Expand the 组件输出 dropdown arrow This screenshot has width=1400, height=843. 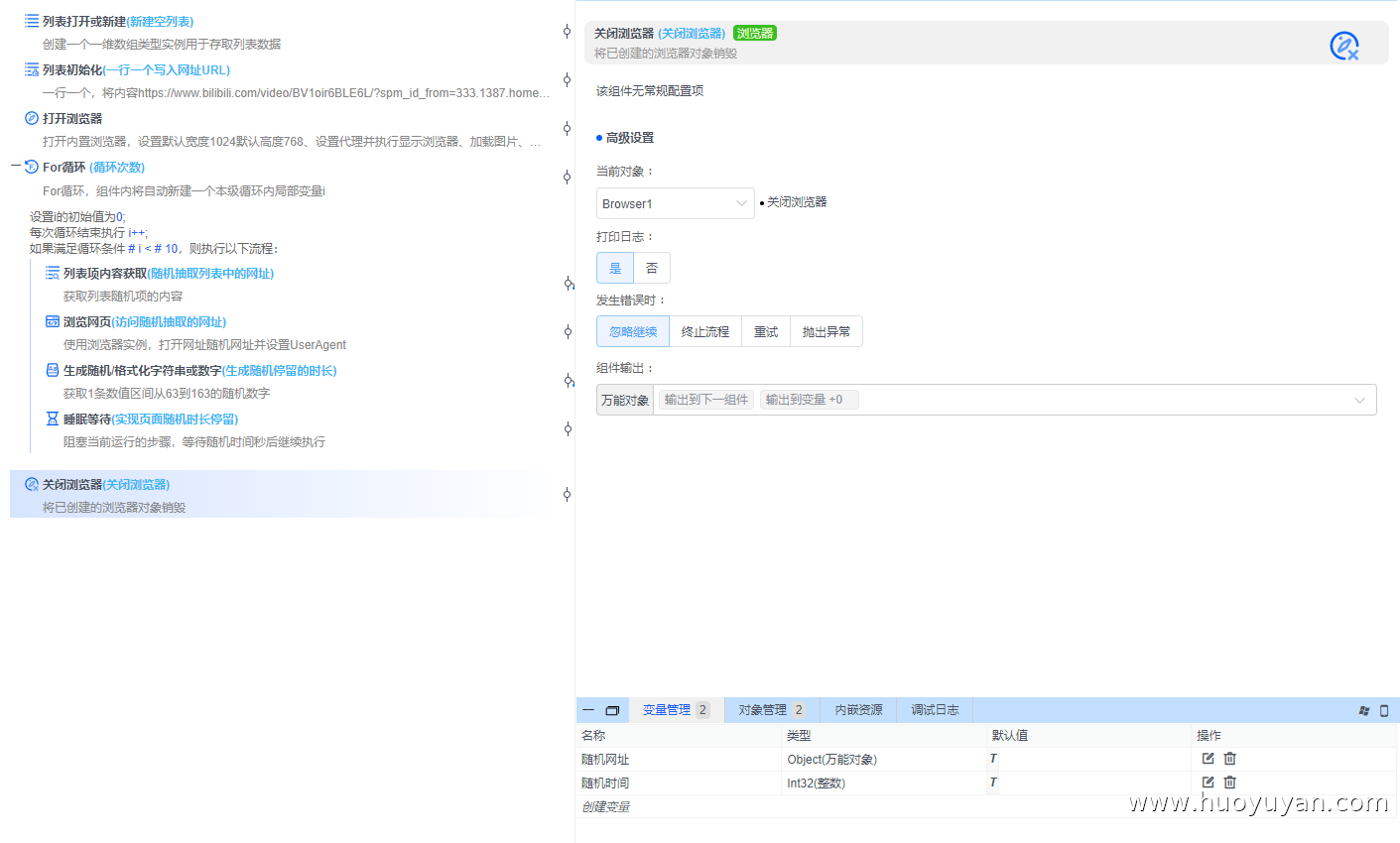(x=1359, y=400)
